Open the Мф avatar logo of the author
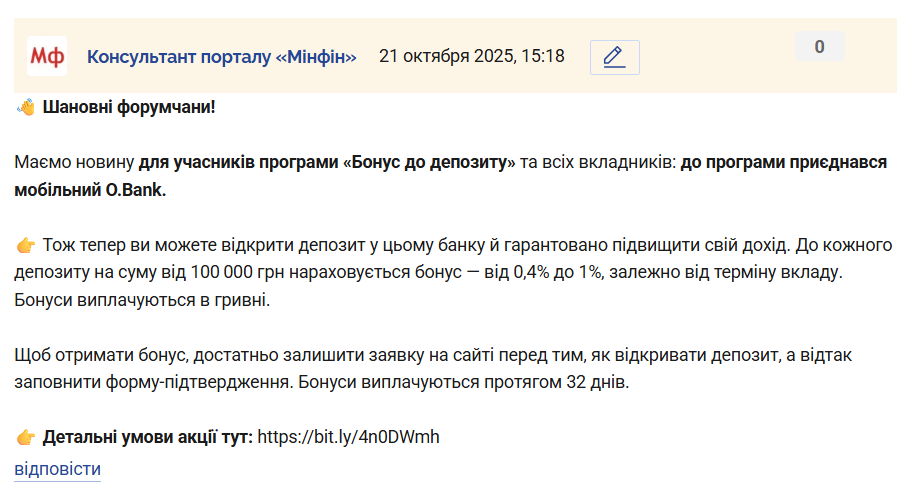Screen dimensions: 913x495 point(47,56)
